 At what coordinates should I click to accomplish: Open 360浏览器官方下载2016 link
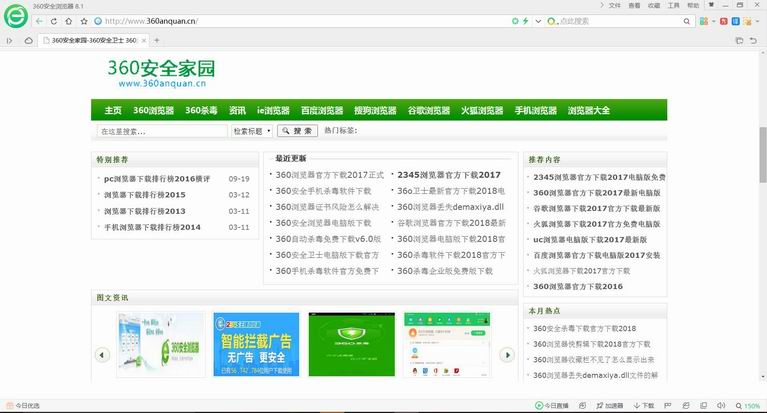point(578,286)
